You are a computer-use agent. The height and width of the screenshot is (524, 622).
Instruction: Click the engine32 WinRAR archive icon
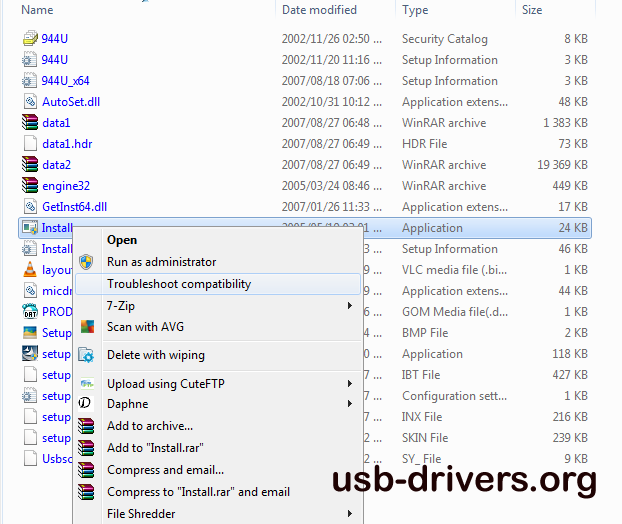(x=30, y=186)
